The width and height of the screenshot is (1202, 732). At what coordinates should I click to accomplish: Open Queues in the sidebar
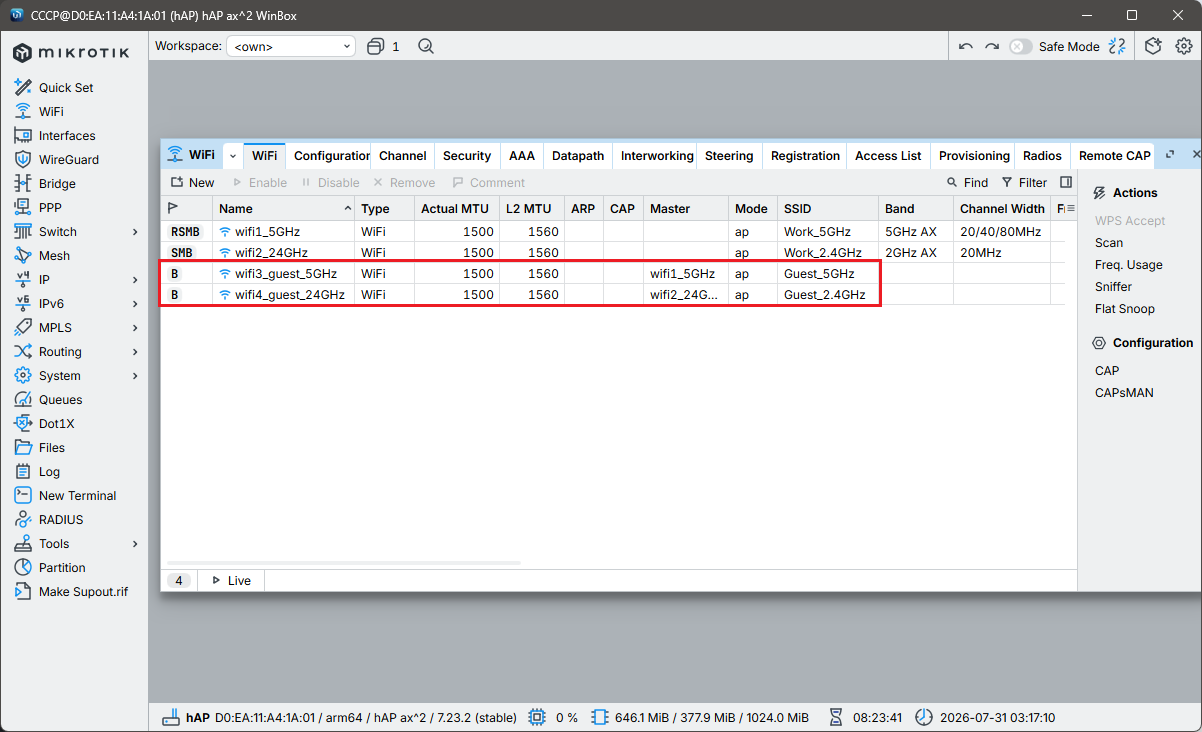(60, 399)
